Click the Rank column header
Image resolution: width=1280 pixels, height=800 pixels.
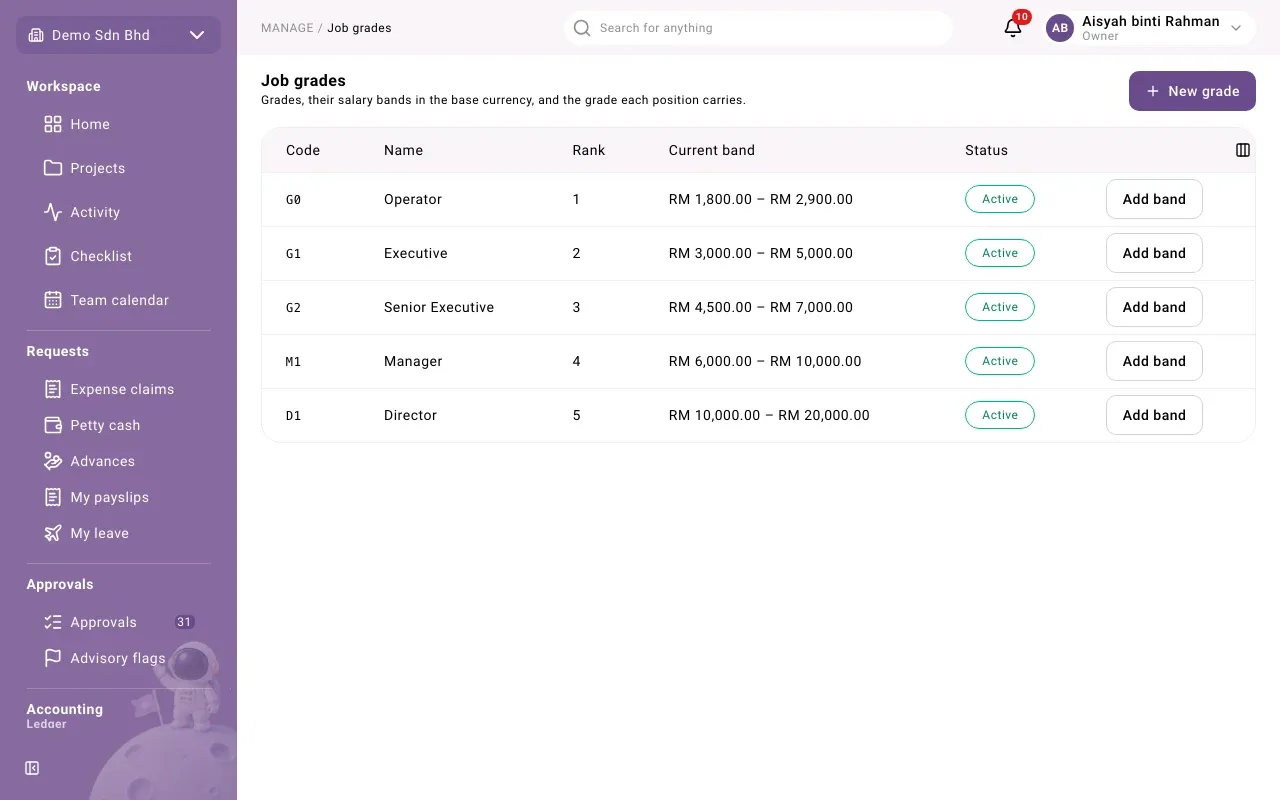[x=589, y=150]
